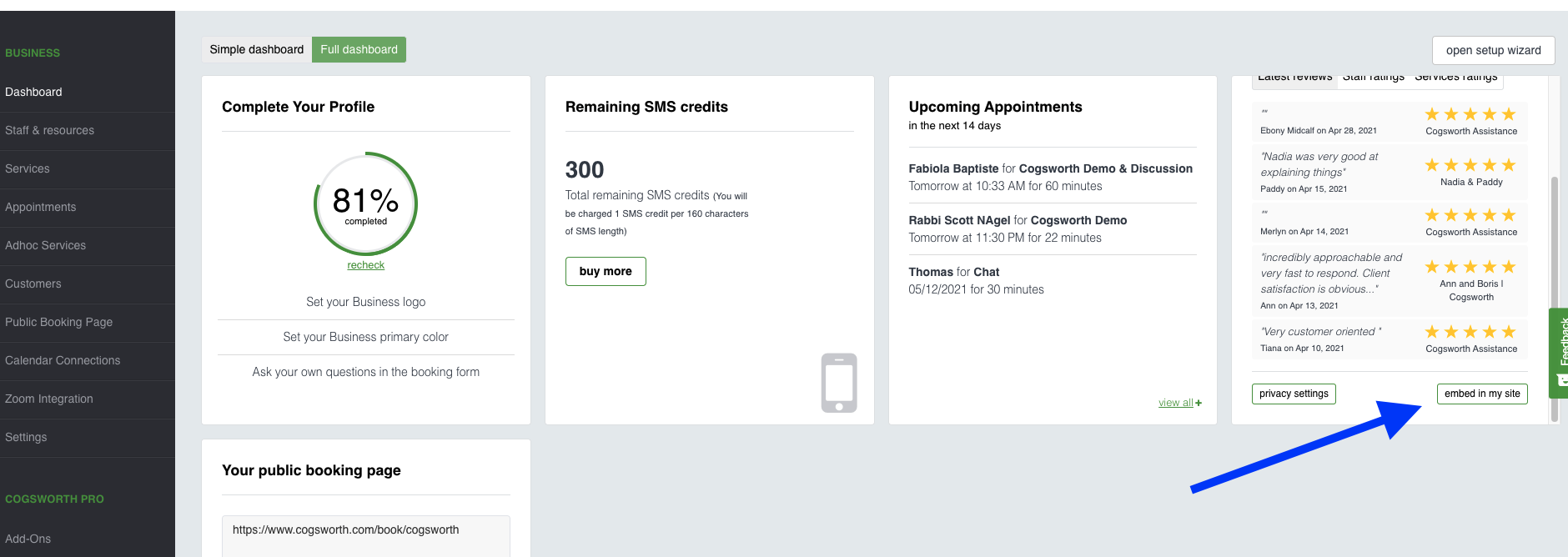Click the embed in my site button

pos(1482,394)
